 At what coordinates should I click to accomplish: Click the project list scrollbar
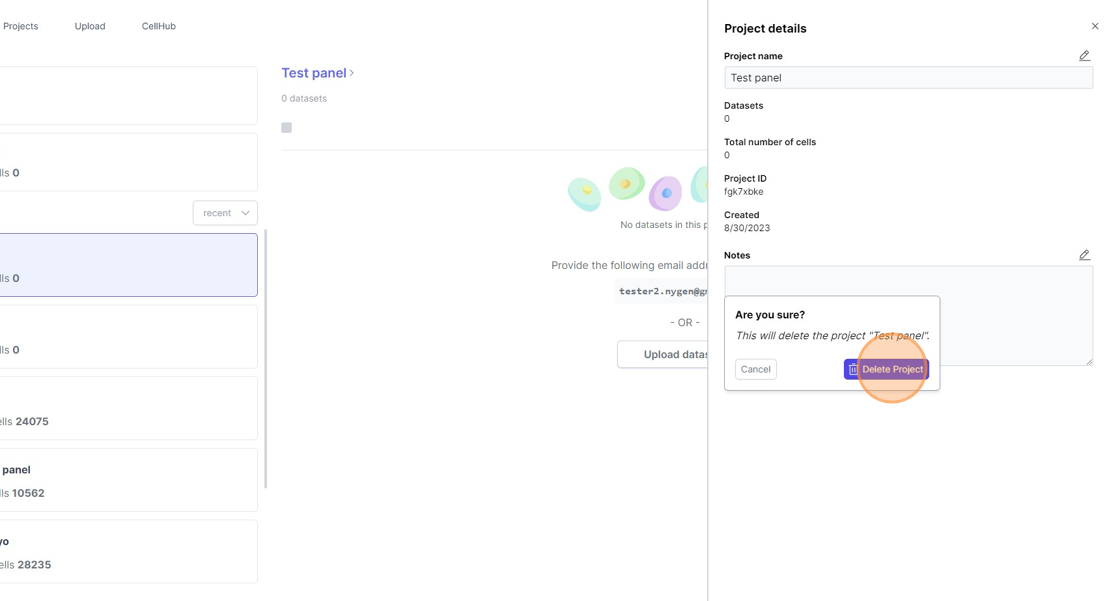point(265,360)
